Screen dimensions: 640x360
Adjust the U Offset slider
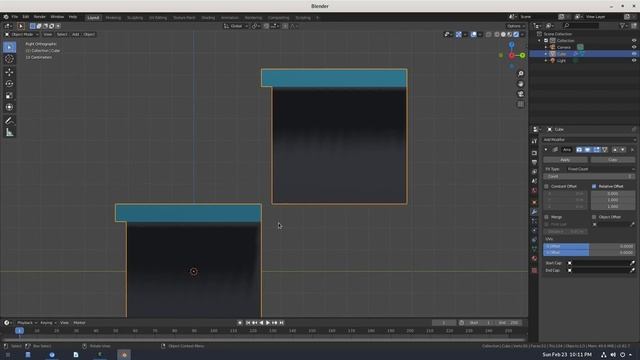point(589,247)
